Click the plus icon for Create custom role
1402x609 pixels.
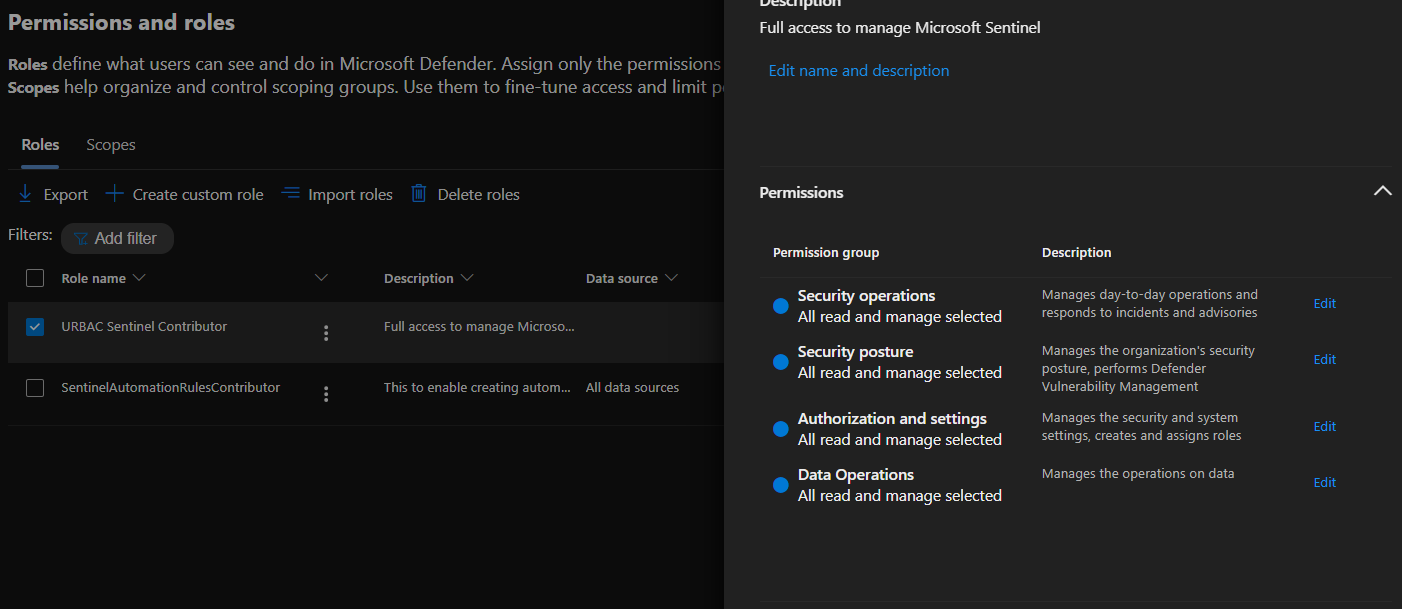tap(115, 193)
